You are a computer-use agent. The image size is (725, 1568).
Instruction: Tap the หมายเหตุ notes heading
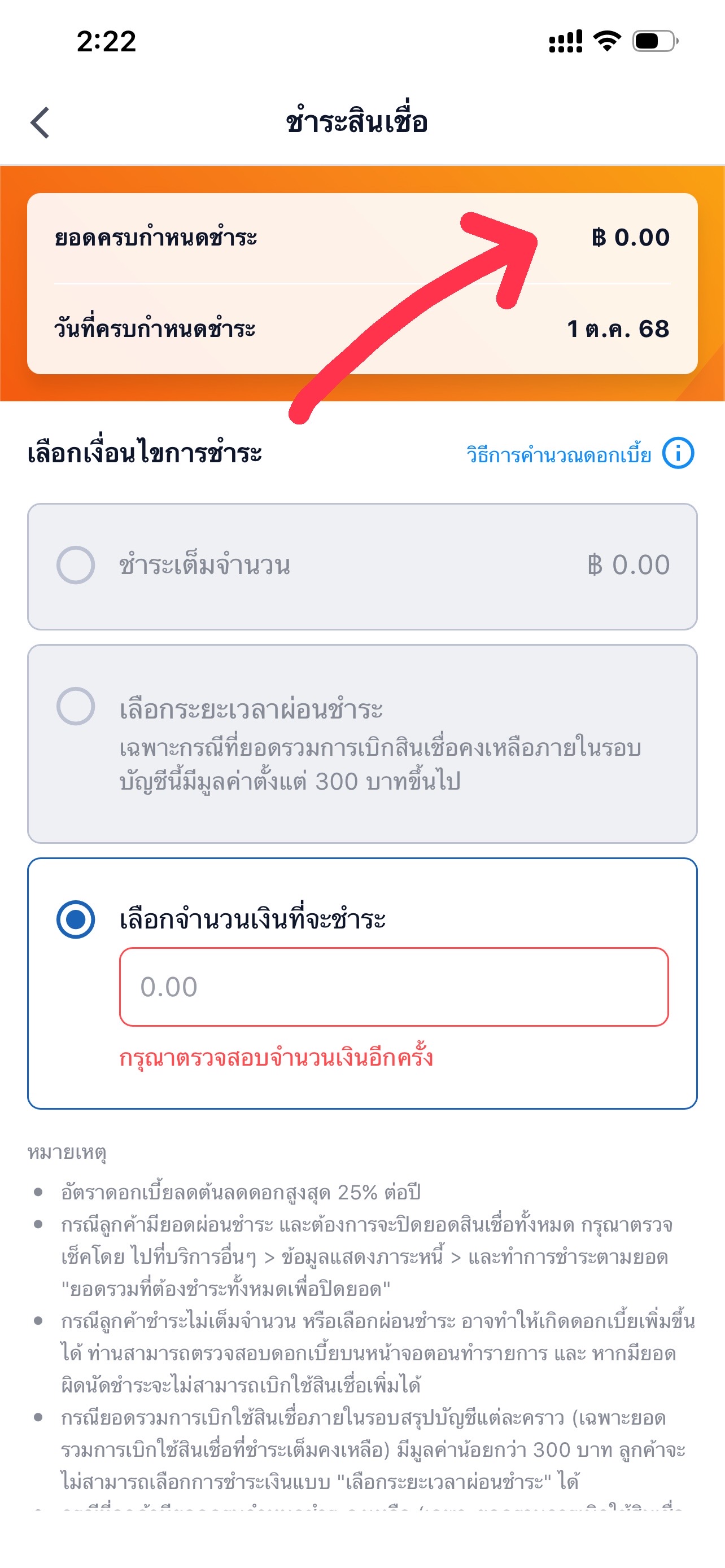(x=67, y=1152)
